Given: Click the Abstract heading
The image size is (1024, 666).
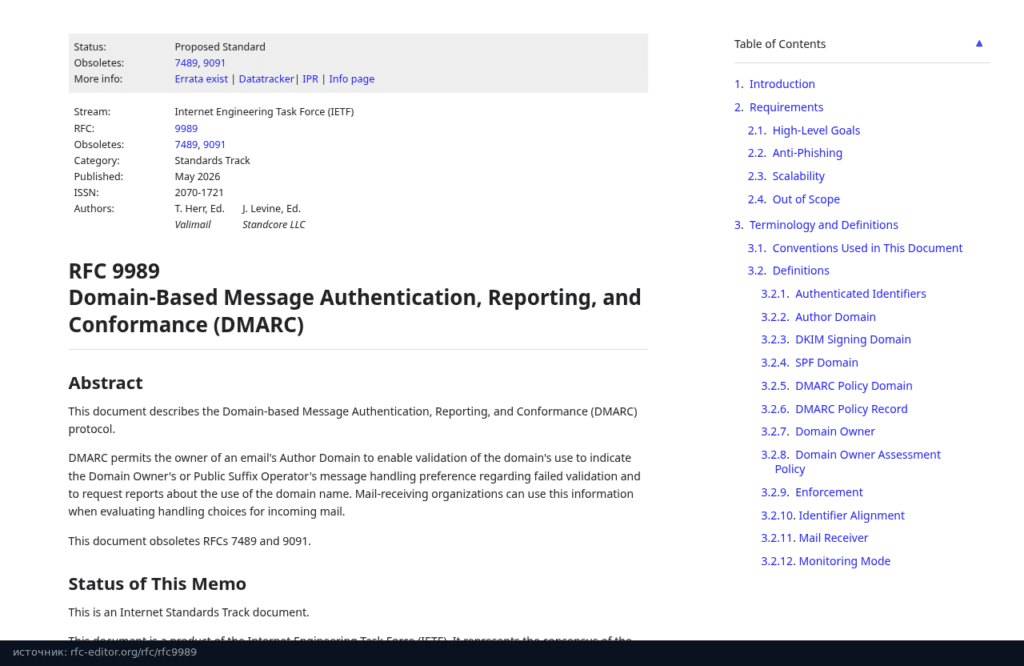Looking at the screenshot, I should click(106, 383).
